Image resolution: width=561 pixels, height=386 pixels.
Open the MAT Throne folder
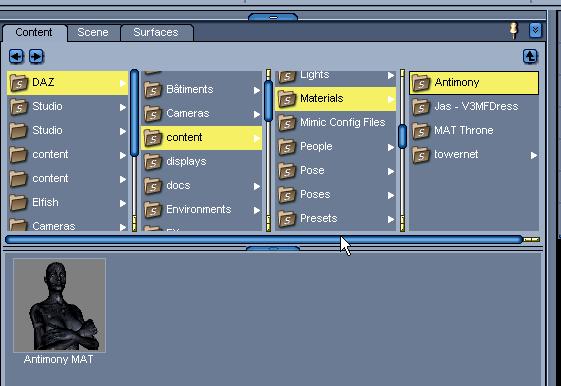click(x=474, y=131)
